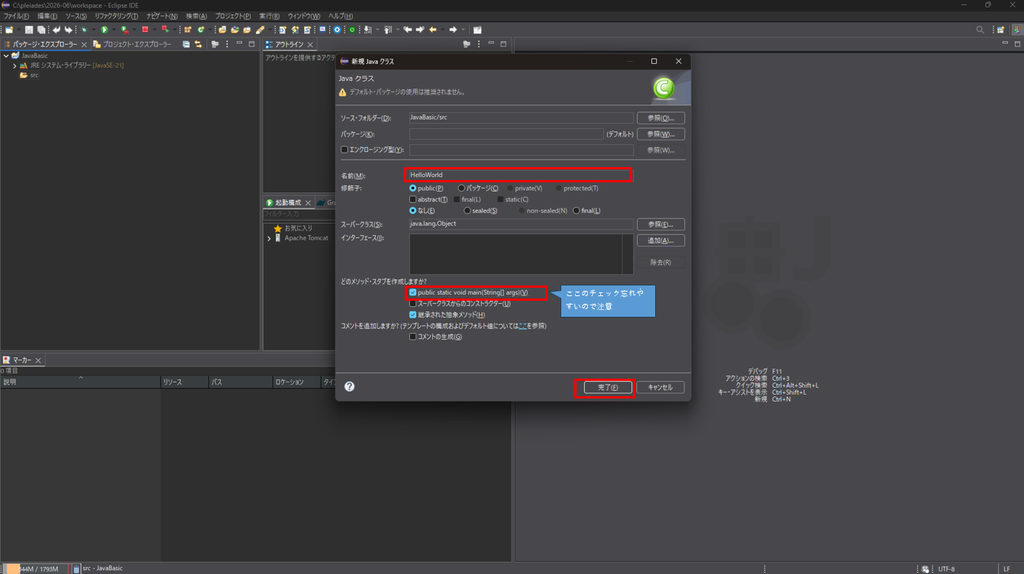The height and width of the screenshot is (574, 1024).
Task: Open the プロジェクト menu
Action: click(233, 16)
